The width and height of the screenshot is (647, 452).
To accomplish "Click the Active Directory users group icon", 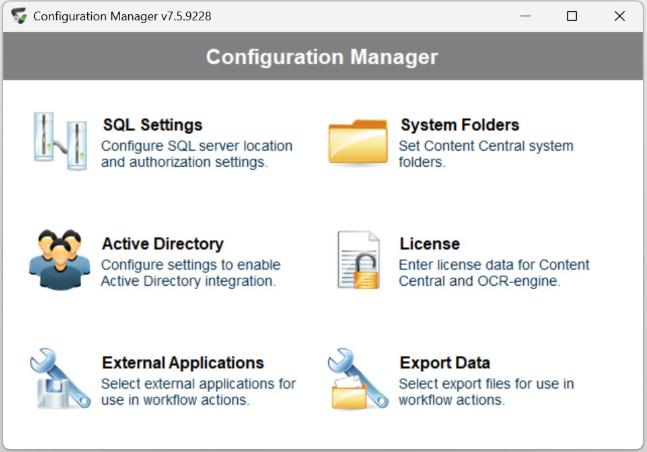I will 59,260.
